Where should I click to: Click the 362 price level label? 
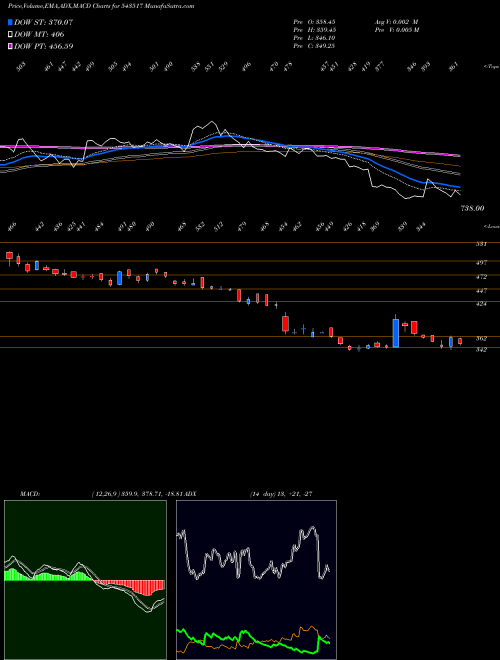(x=481, y=338)
